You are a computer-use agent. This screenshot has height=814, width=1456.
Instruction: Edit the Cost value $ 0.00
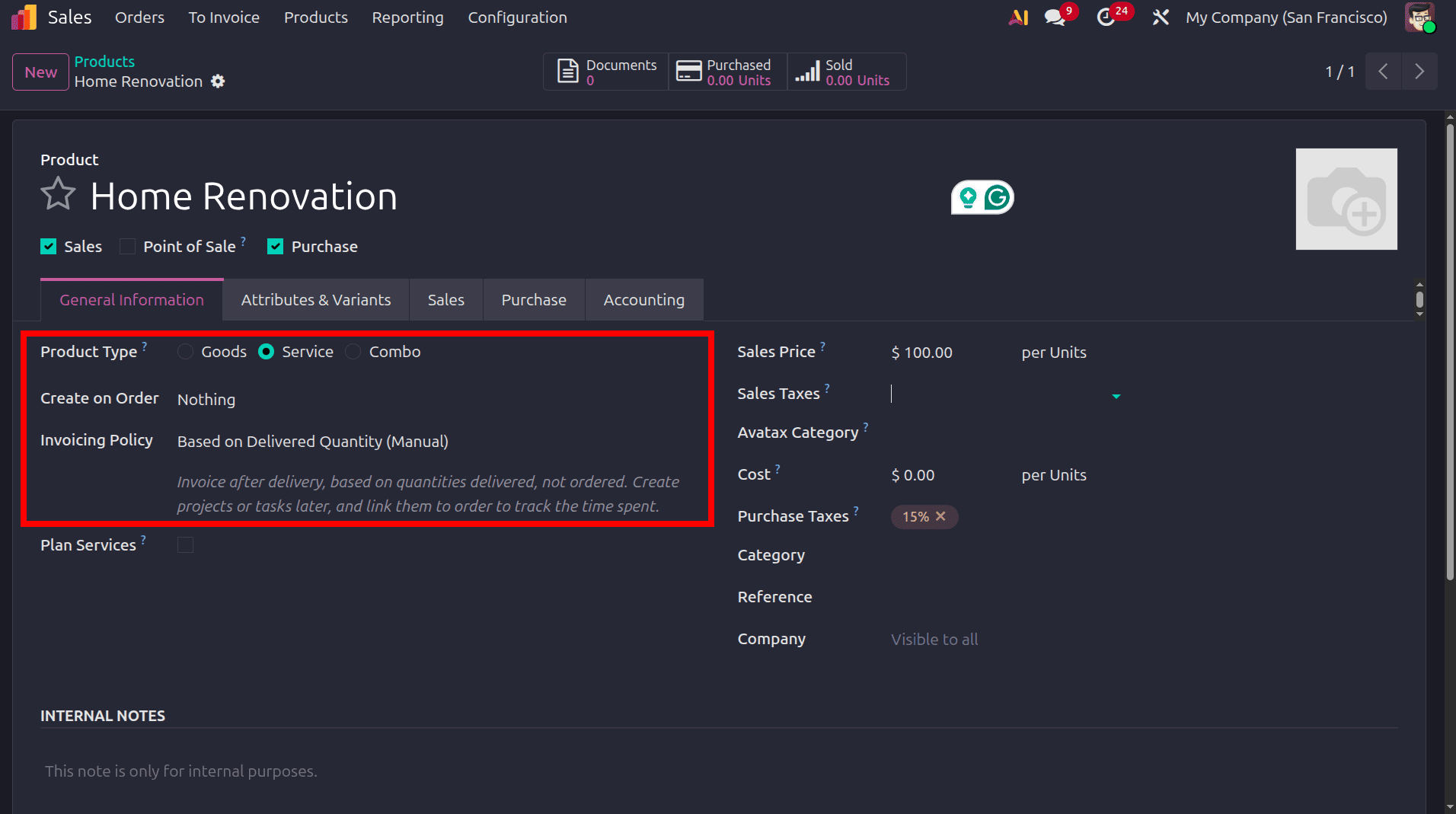tap(913, 475)
